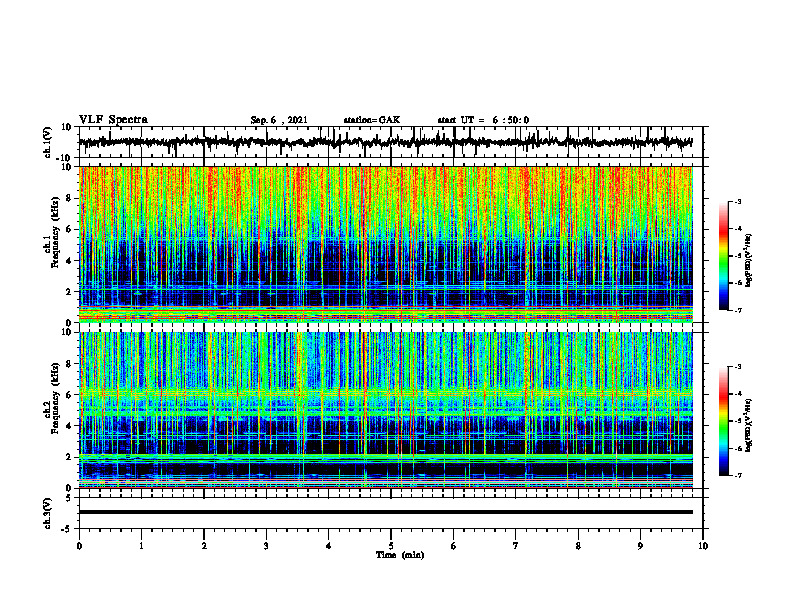Screen dimensions: 792x612
Task: Click tick label "10" on the Time axis
Action: (703, 546)
